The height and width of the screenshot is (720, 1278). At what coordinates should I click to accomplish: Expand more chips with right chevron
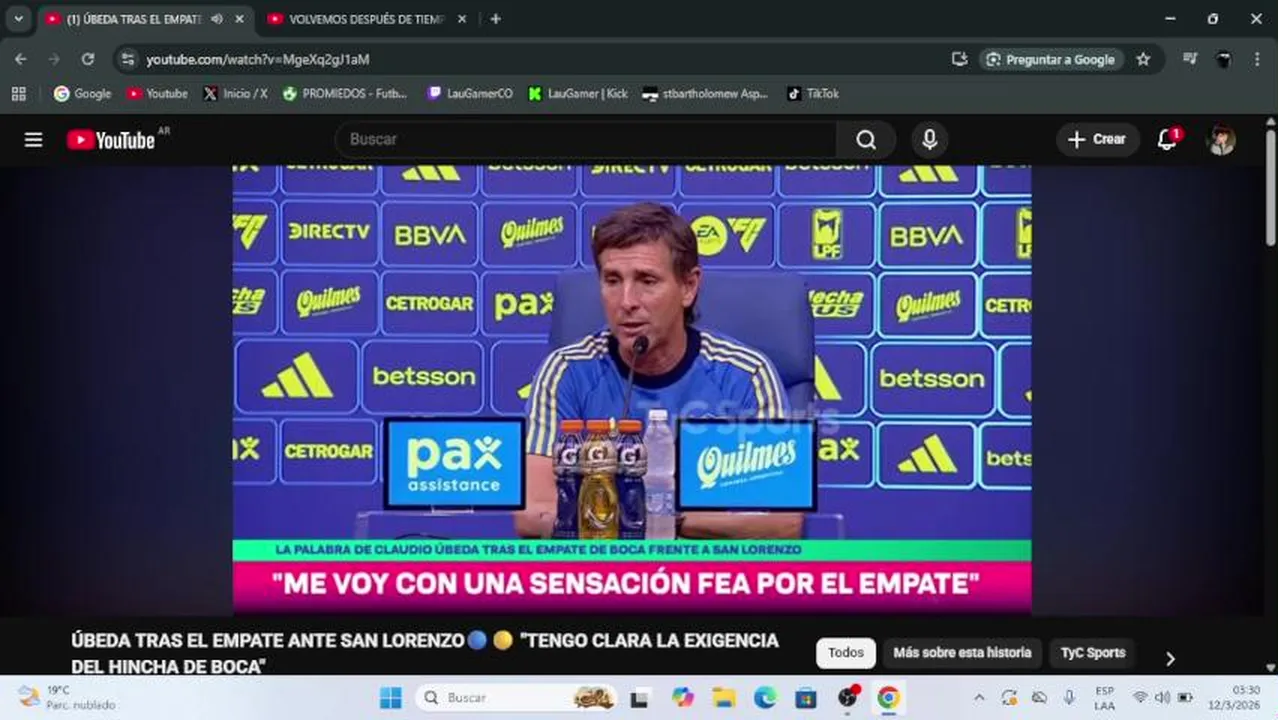tap(1170, 658)
